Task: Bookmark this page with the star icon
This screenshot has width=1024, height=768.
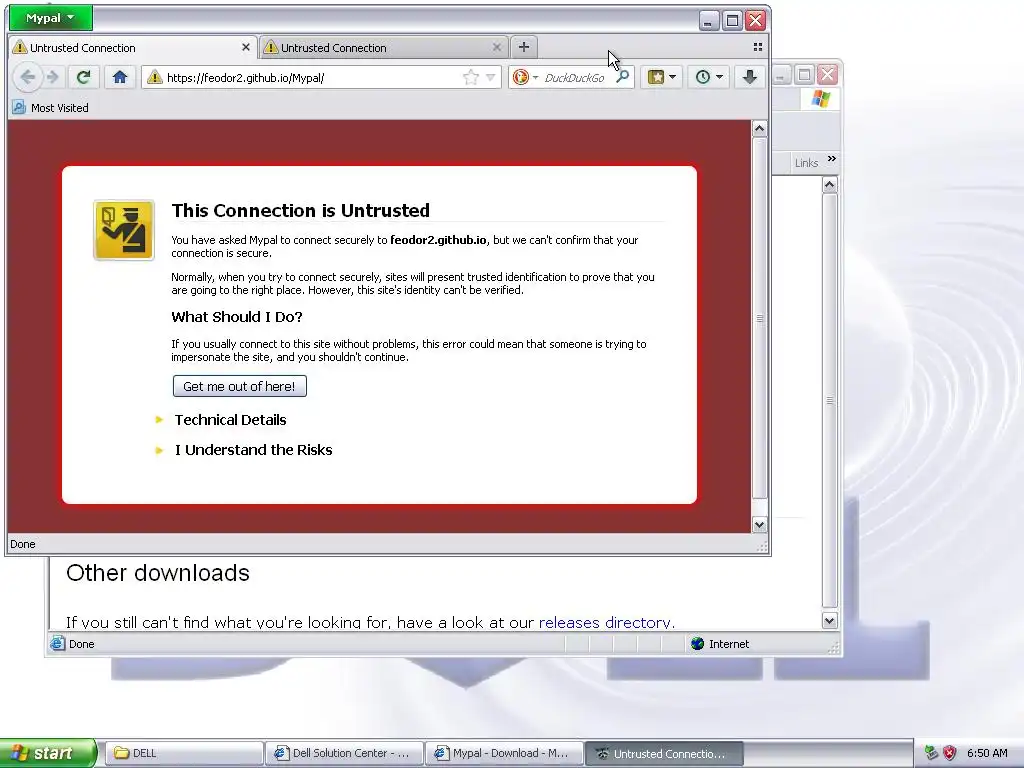Action: coord(470,78)
